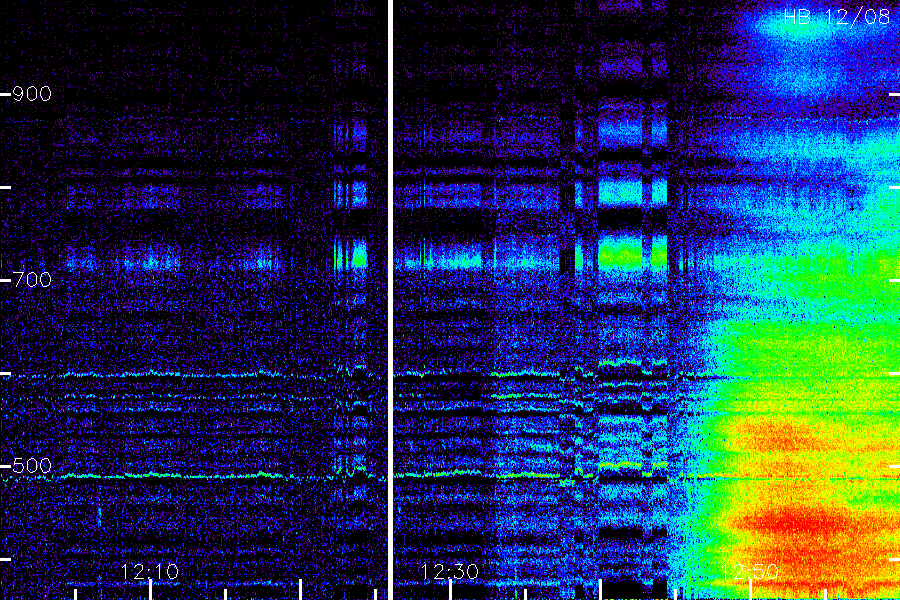Click the HB 12/08 header label
This screenshot has height=600, width=900.
coord(836,17)
